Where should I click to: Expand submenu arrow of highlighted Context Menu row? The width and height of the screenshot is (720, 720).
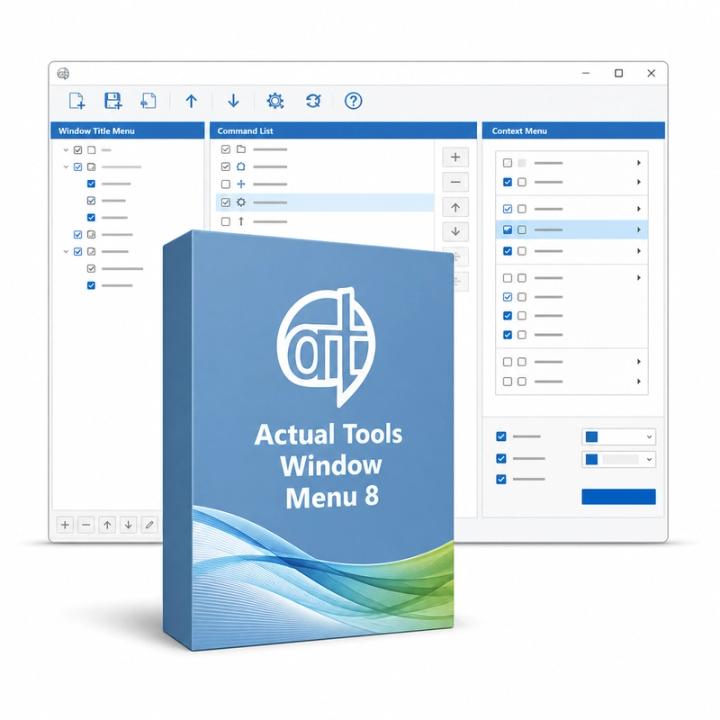(x=639, y=229)
